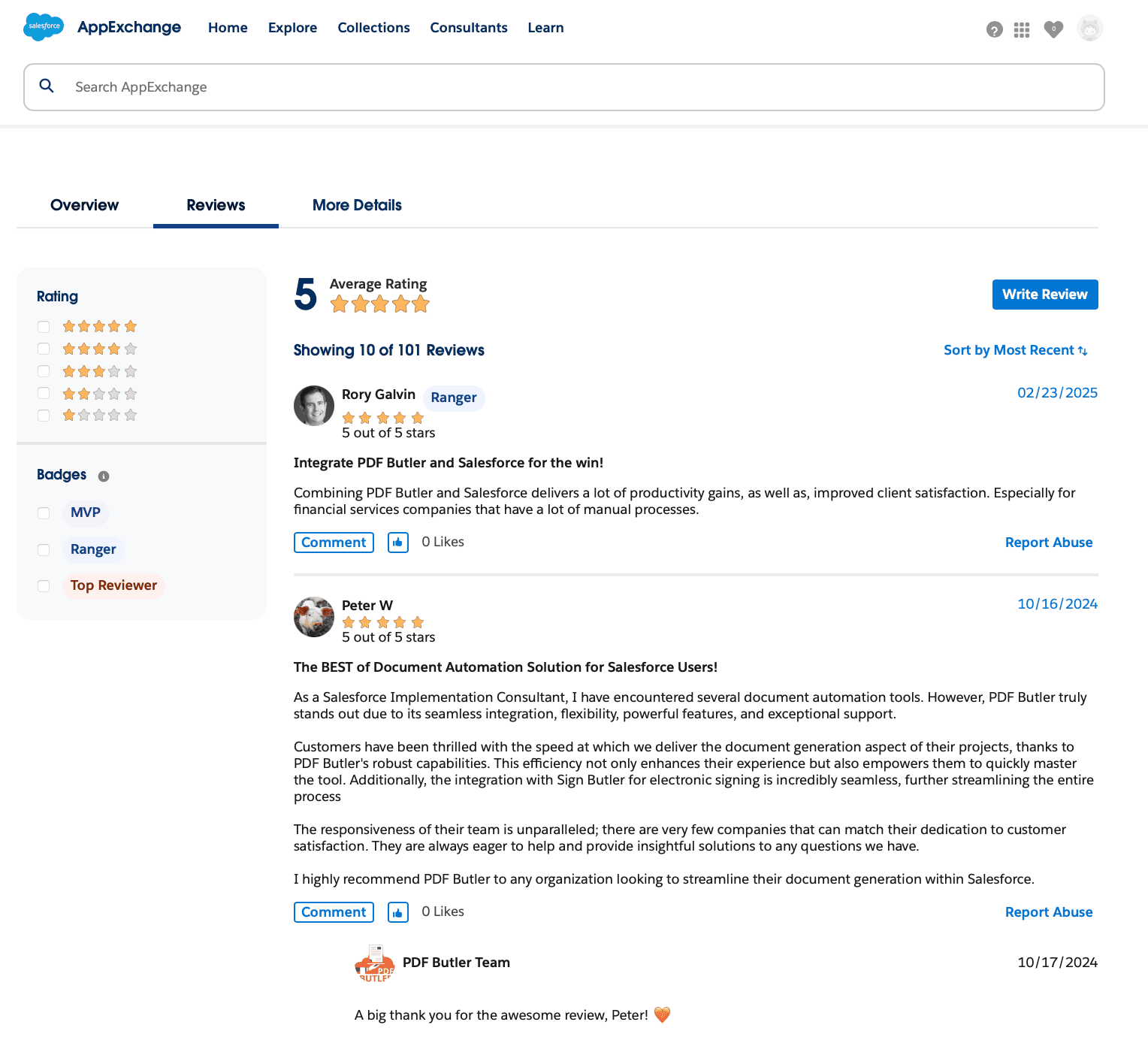View Rory Galvin's profile picture
The width and height of the screenshot is (1148, 1043).
pos(313,406)
